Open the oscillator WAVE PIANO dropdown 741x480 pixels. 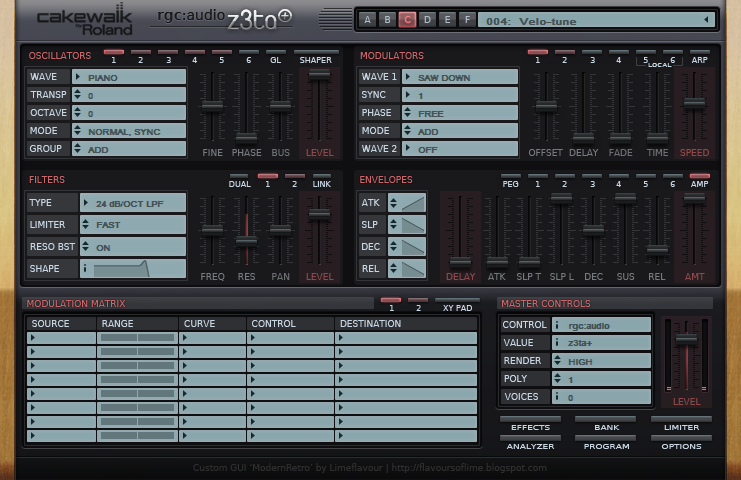point(129,77)
